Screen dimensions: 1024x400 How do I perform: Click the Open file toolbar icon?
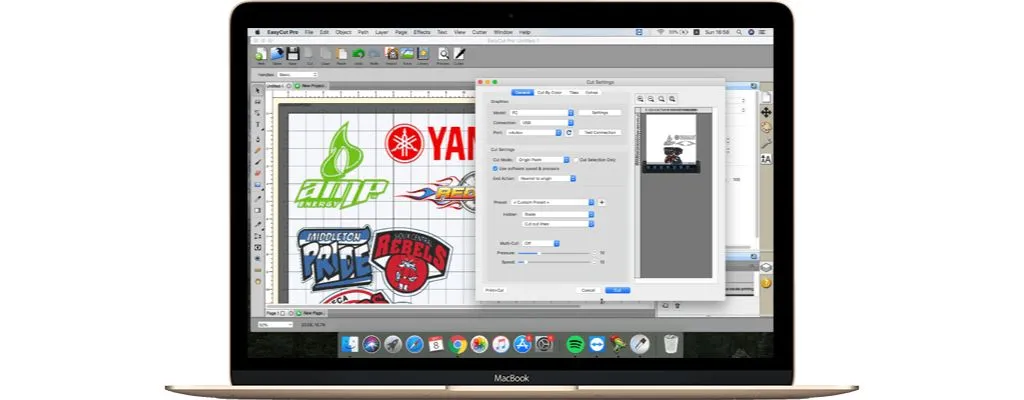[278, 54]
